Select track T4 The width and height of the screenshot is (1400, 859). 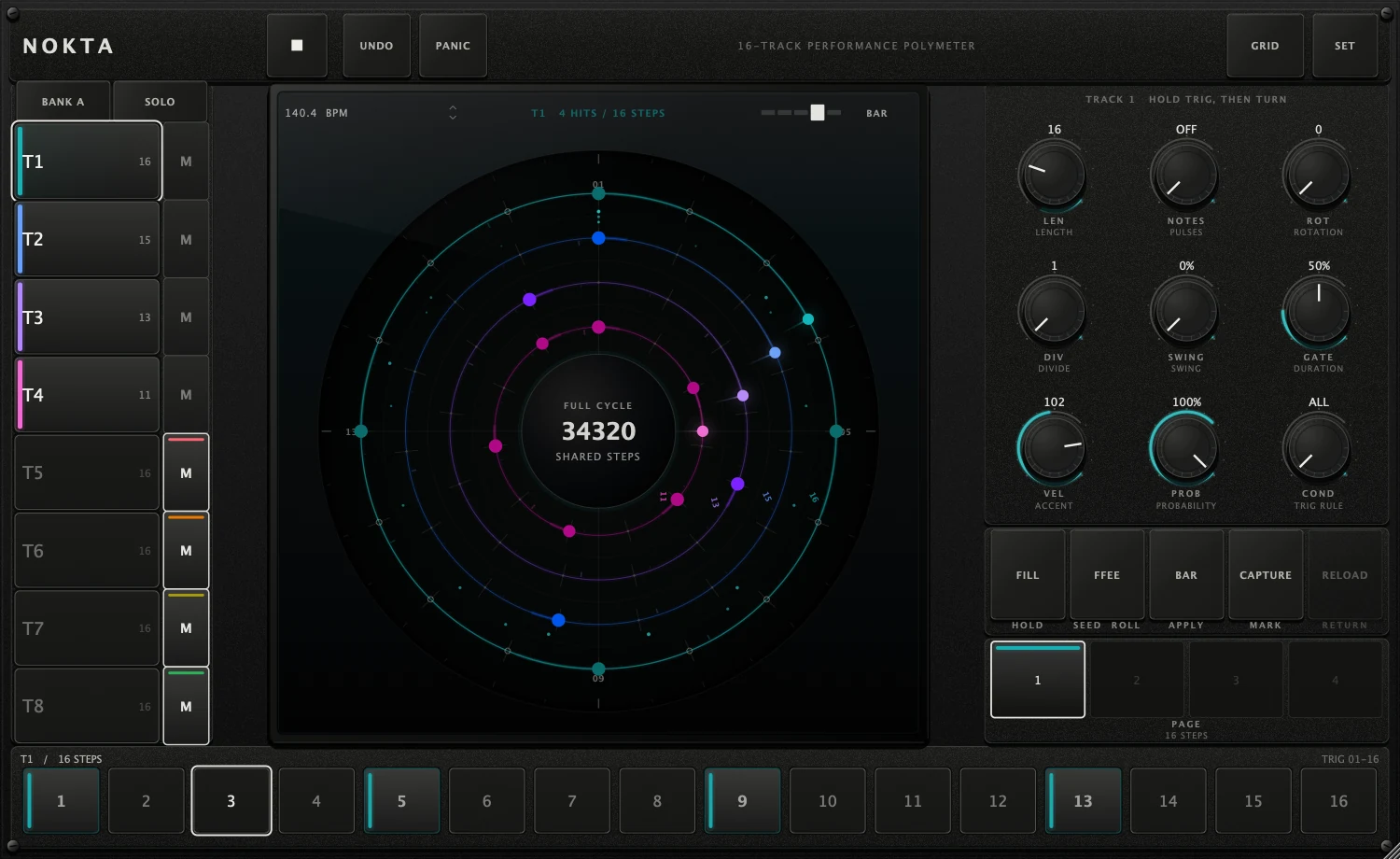coord(88,395)
